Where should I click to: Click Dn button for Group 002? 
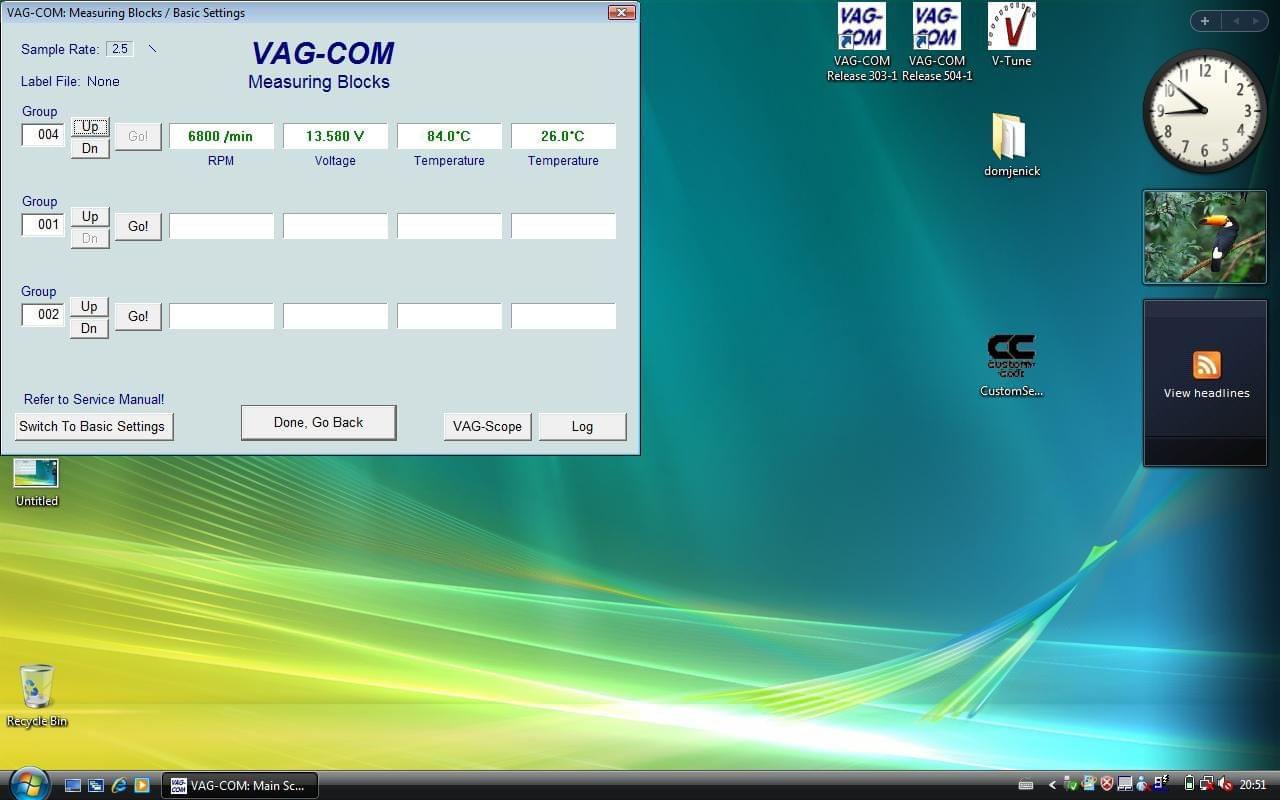point(90,328)
